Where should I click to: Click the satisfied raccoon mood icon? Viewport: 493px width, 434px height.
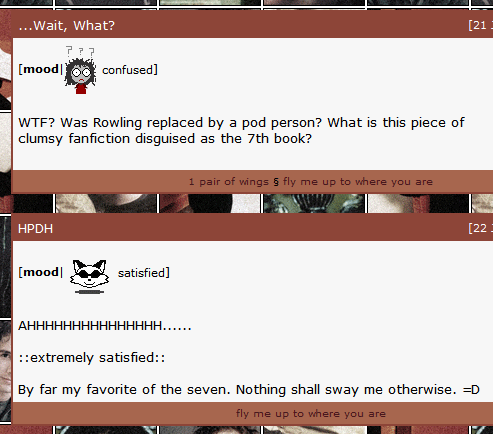[89, 276]
